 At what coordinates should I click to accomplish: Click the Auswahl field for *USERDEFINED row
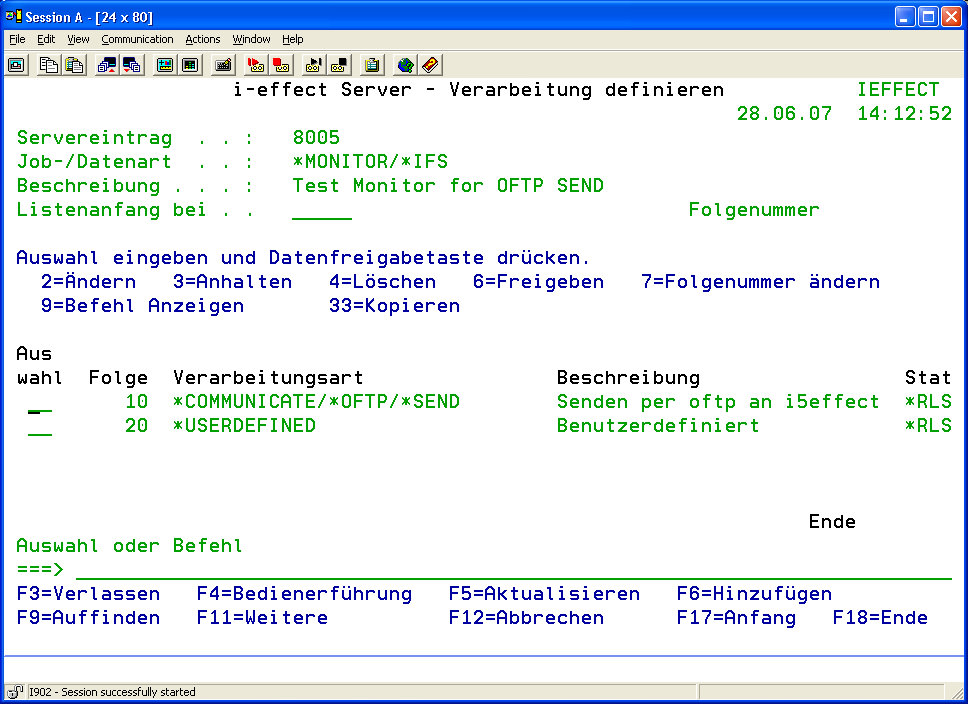click(40, 426)
